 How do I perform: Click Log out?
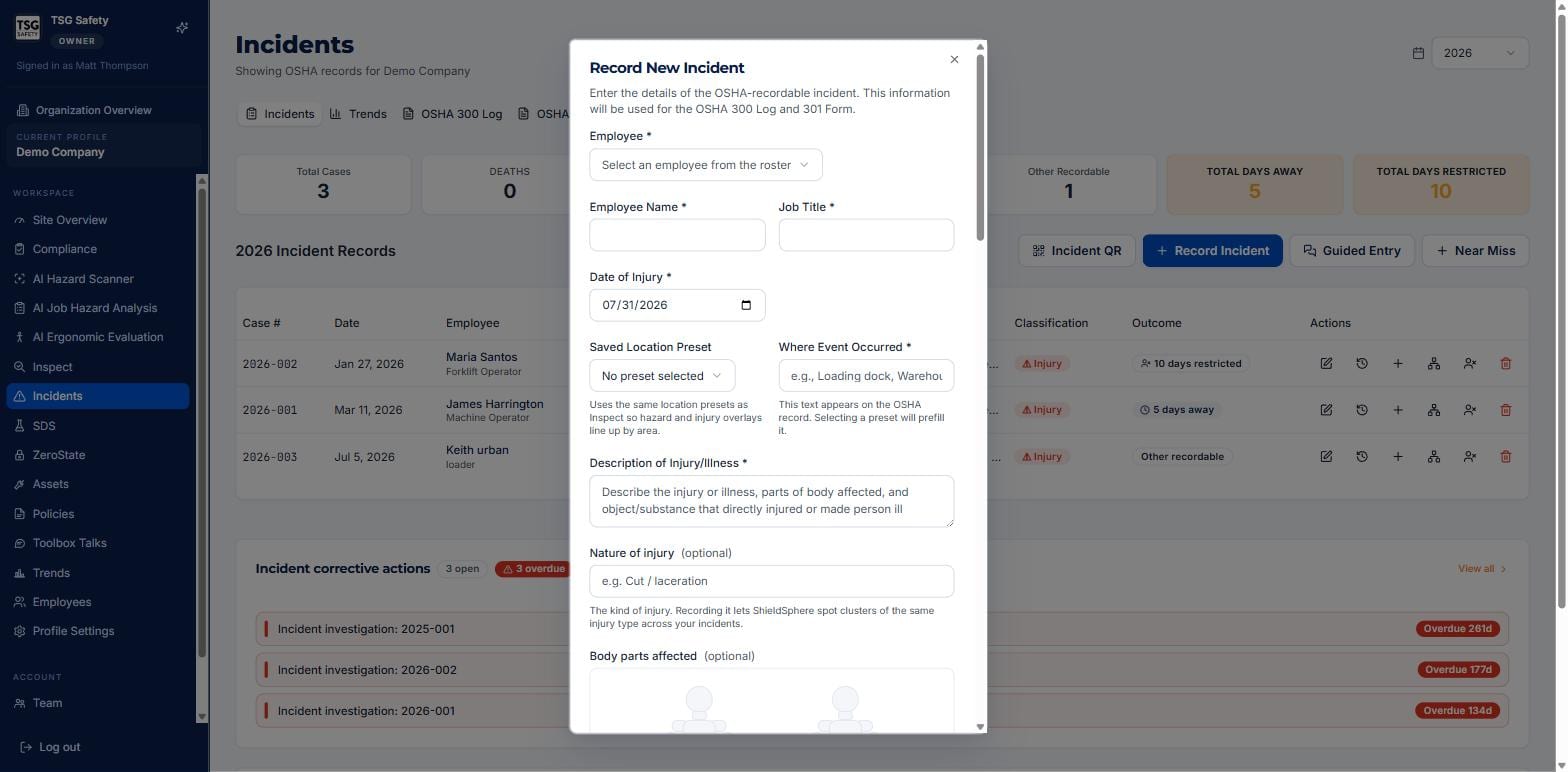pos(50,747)
